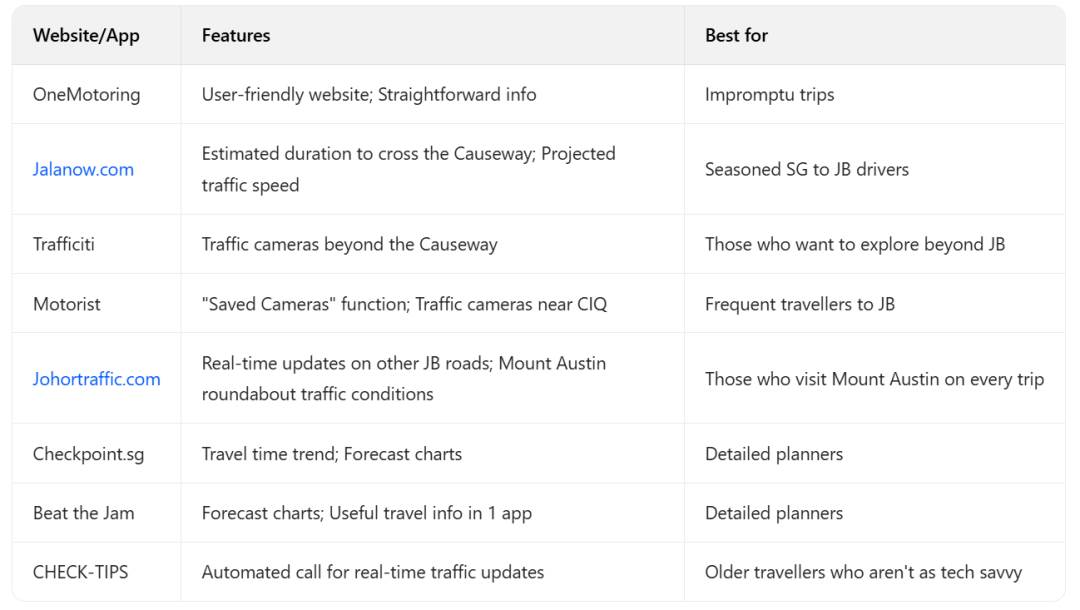Viewport: 1080px width, 610px height.
Task: Select the Trafficiti cell
Action: click(x=64, y=244)
